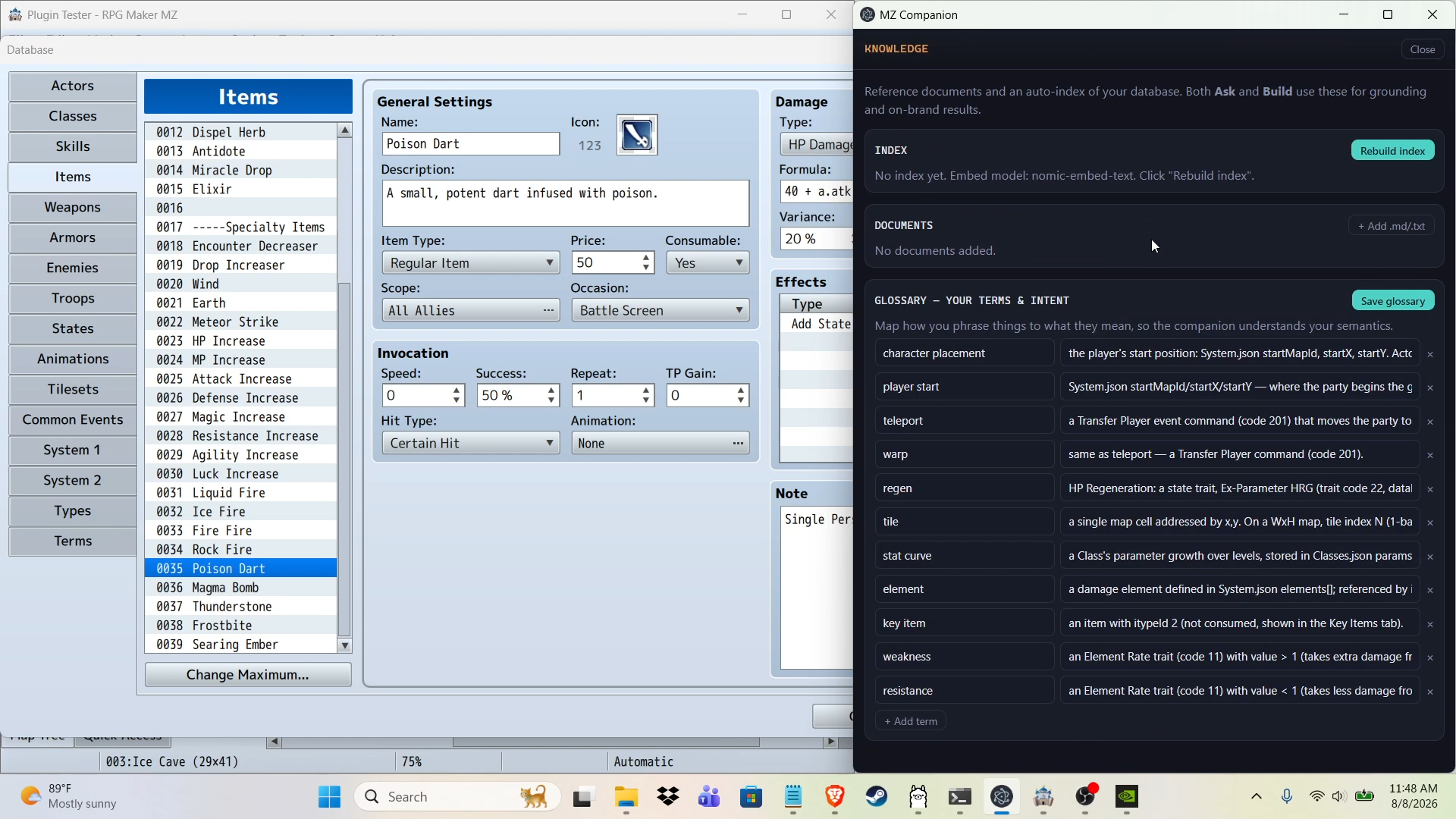Switch to MZ Companion taskbar icon

coord(1002,796)
